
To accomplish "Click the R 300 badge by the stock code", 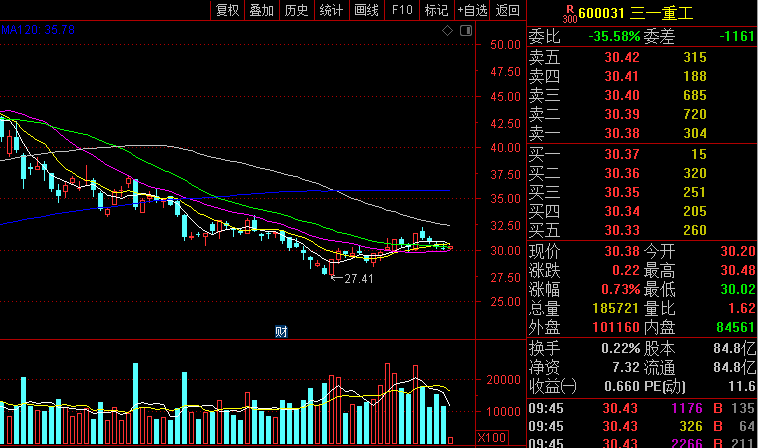I will 569,14.
